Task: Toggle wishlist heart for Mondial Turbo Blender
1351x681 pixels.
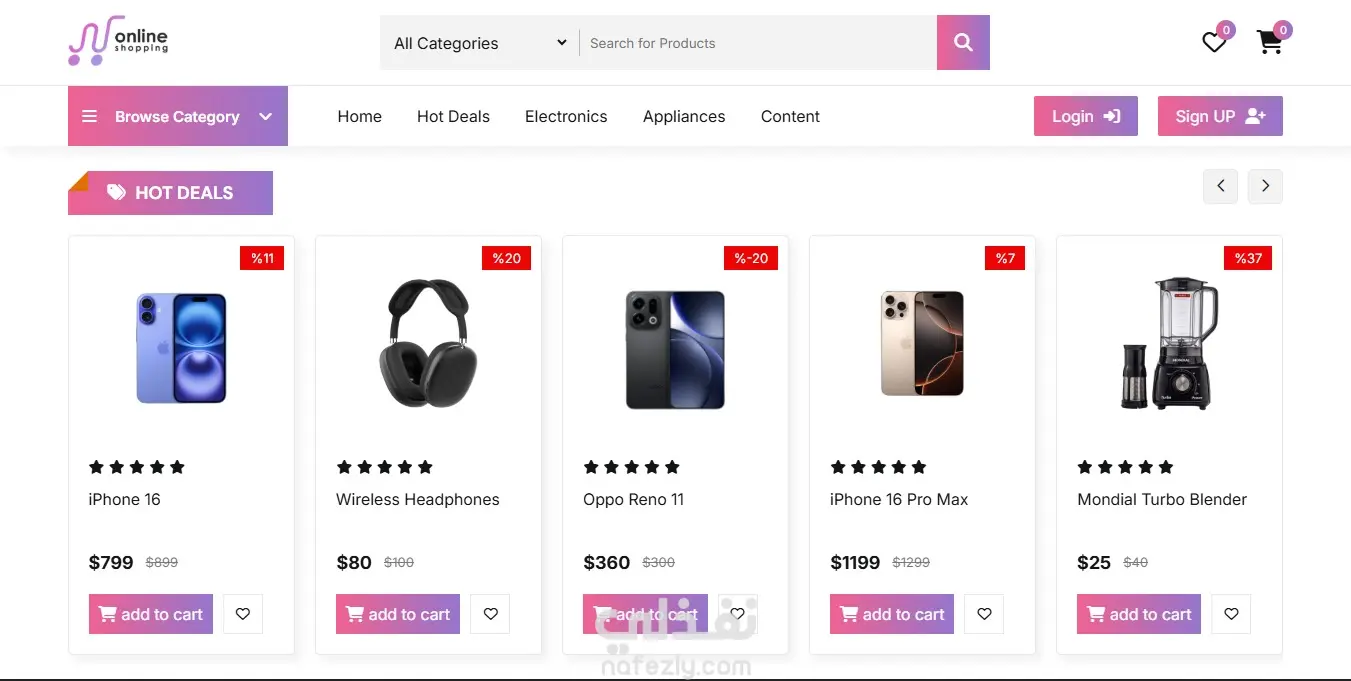Action: click(x=1231, y=614)
